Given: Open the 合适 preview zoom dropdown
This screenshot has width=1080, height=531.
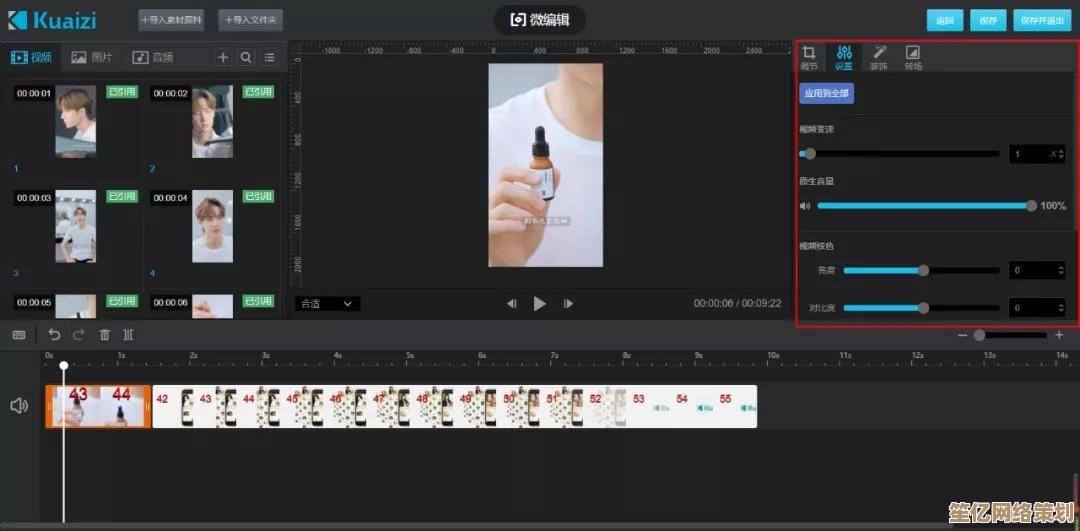Looking at the screenshot, I should [327, 303].
